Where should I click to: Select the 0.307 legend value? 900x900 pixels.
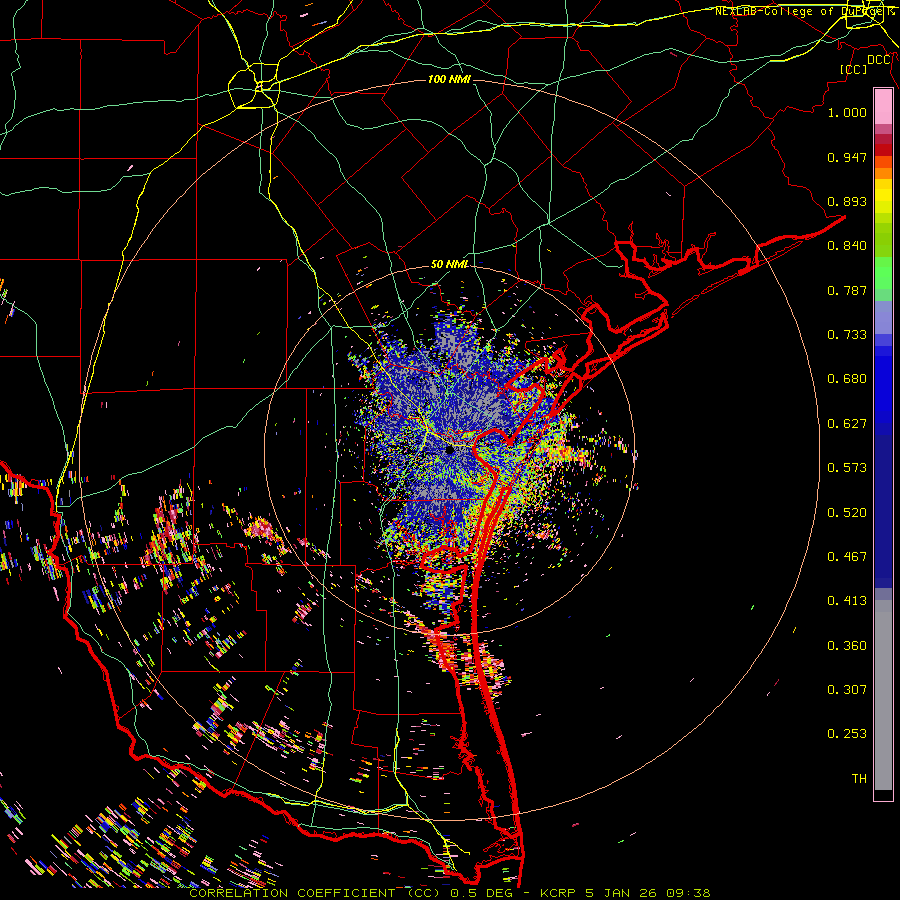coord(847,689)
